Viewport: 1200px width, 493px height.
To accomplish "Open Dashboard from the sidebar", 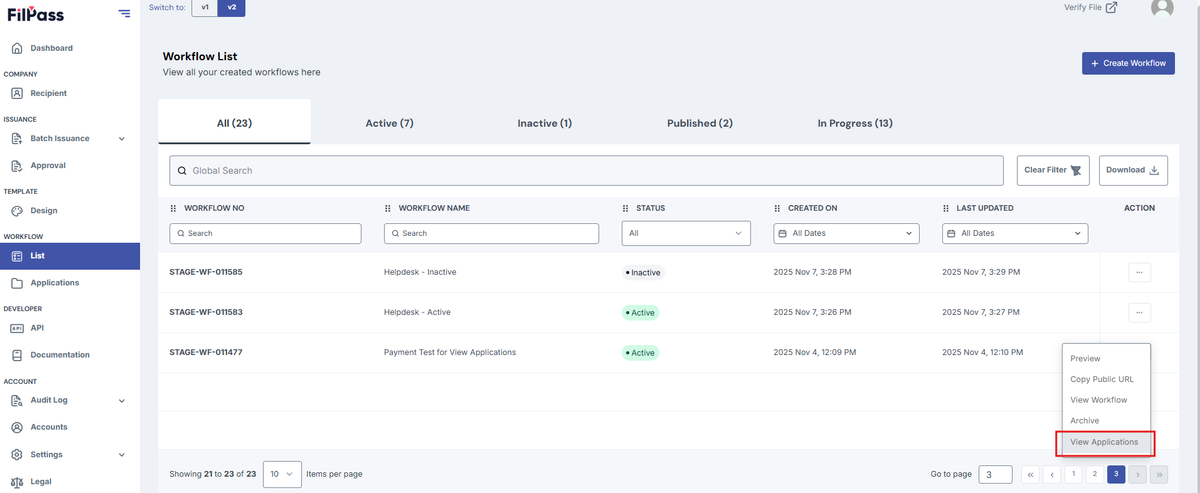I will (51, 48).
